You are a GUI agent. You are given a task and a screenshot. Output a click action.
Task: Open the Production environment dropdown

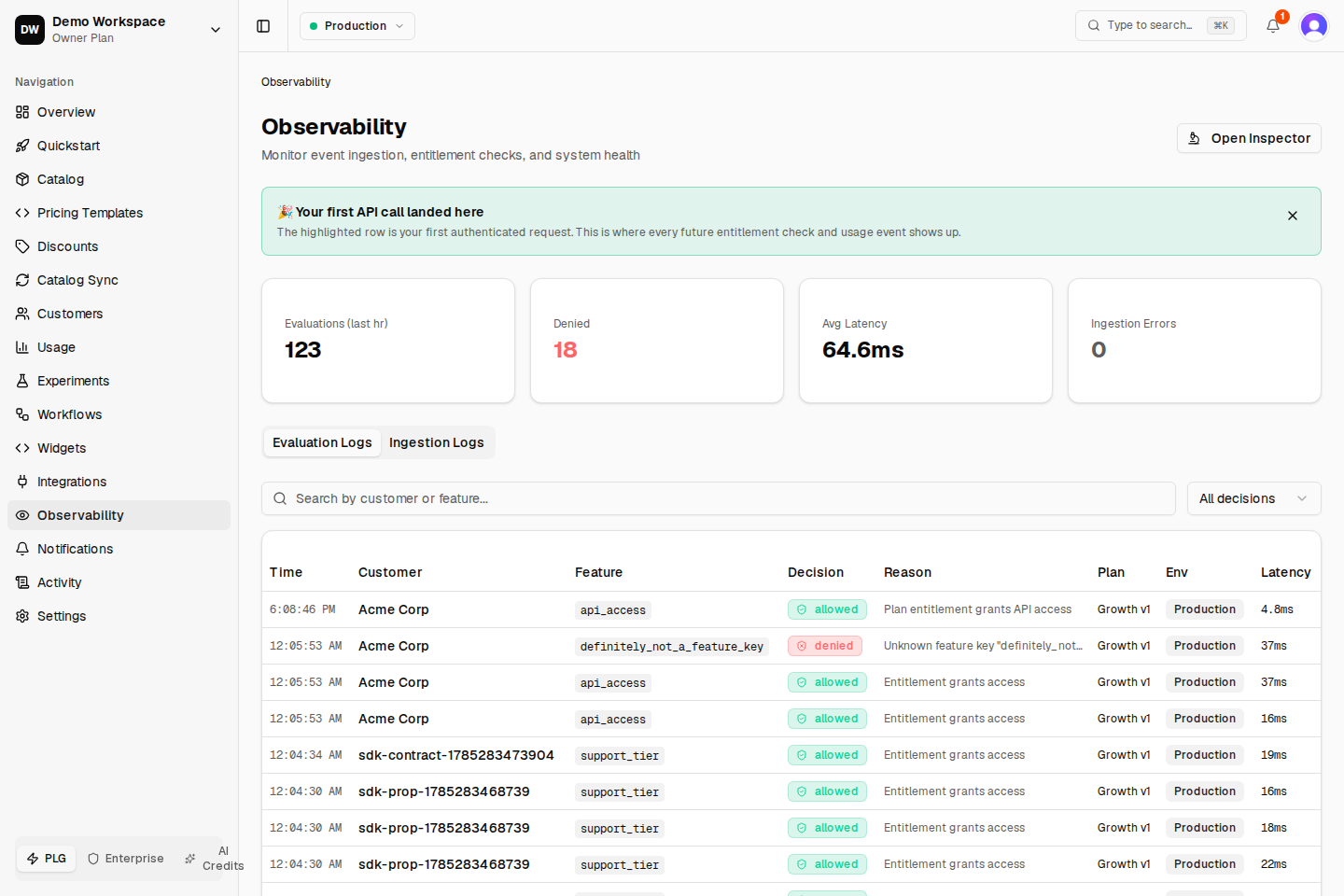tap(357, 26)
